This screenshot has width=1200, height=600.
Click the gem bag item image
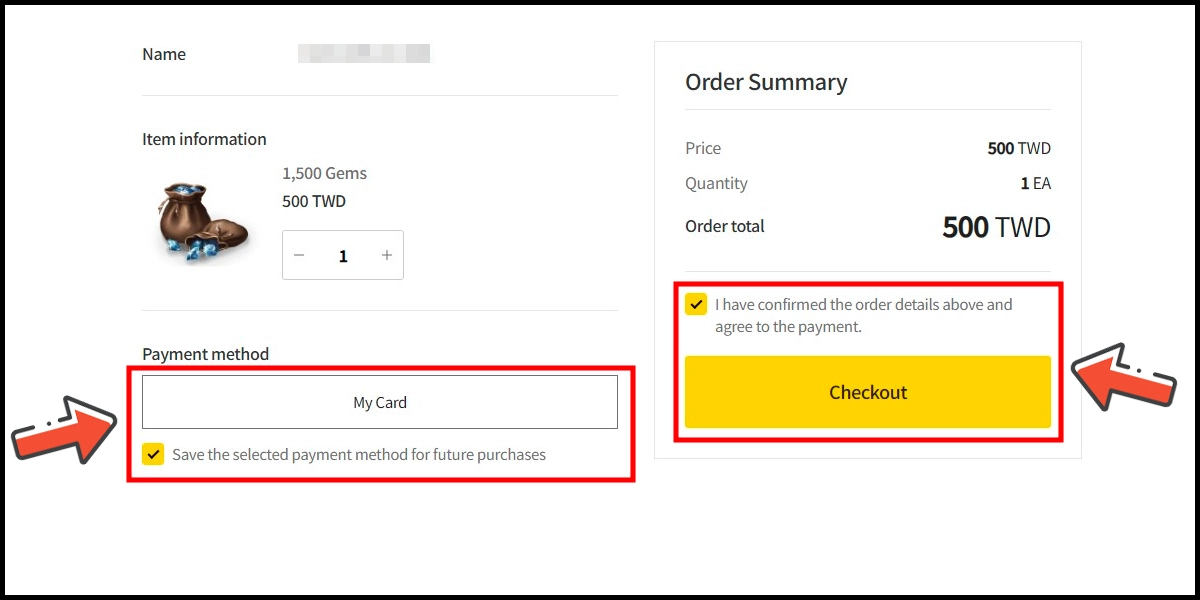pos(201,221)
